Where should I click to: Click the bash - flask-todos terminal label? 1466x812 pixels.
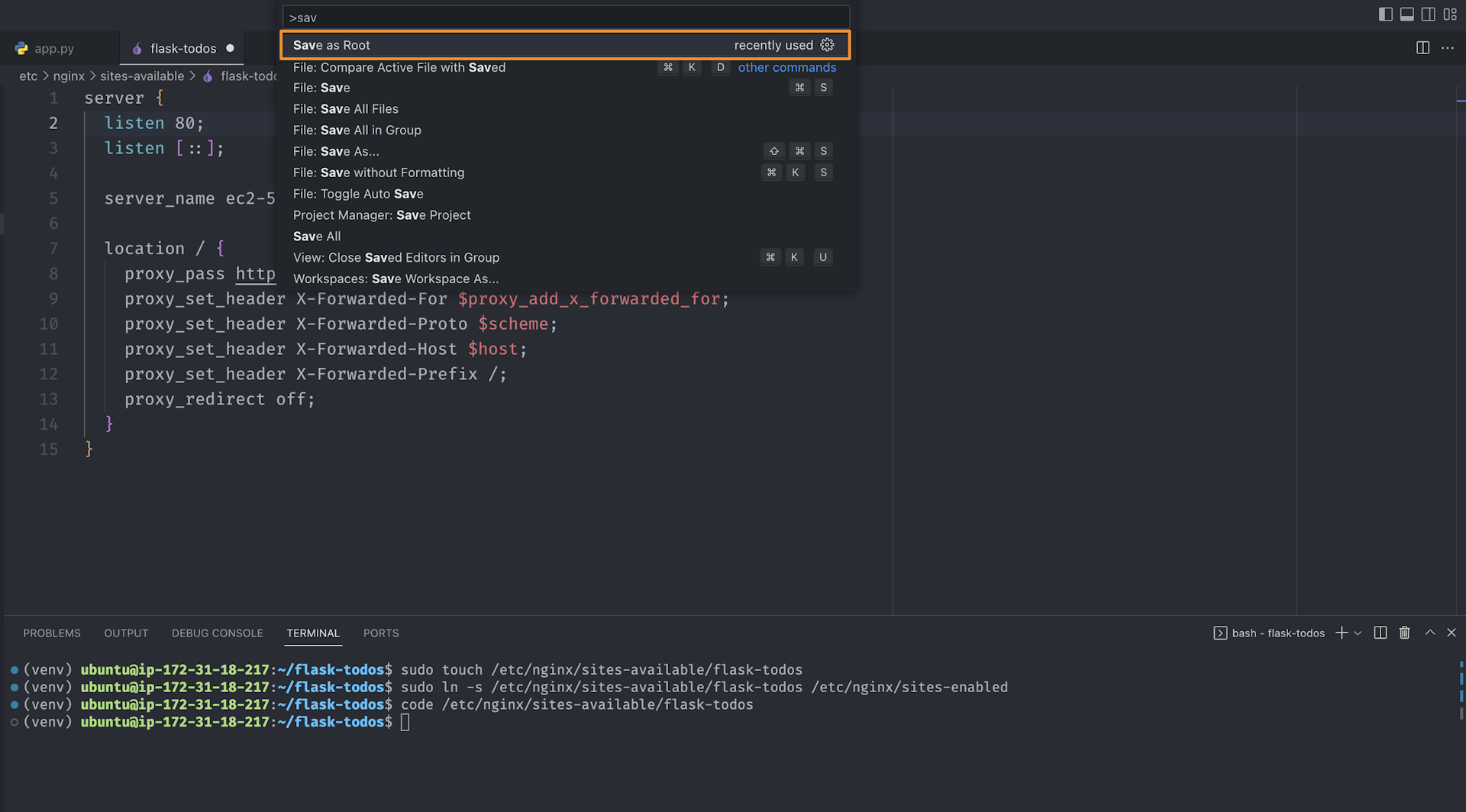click(1277, 633)
